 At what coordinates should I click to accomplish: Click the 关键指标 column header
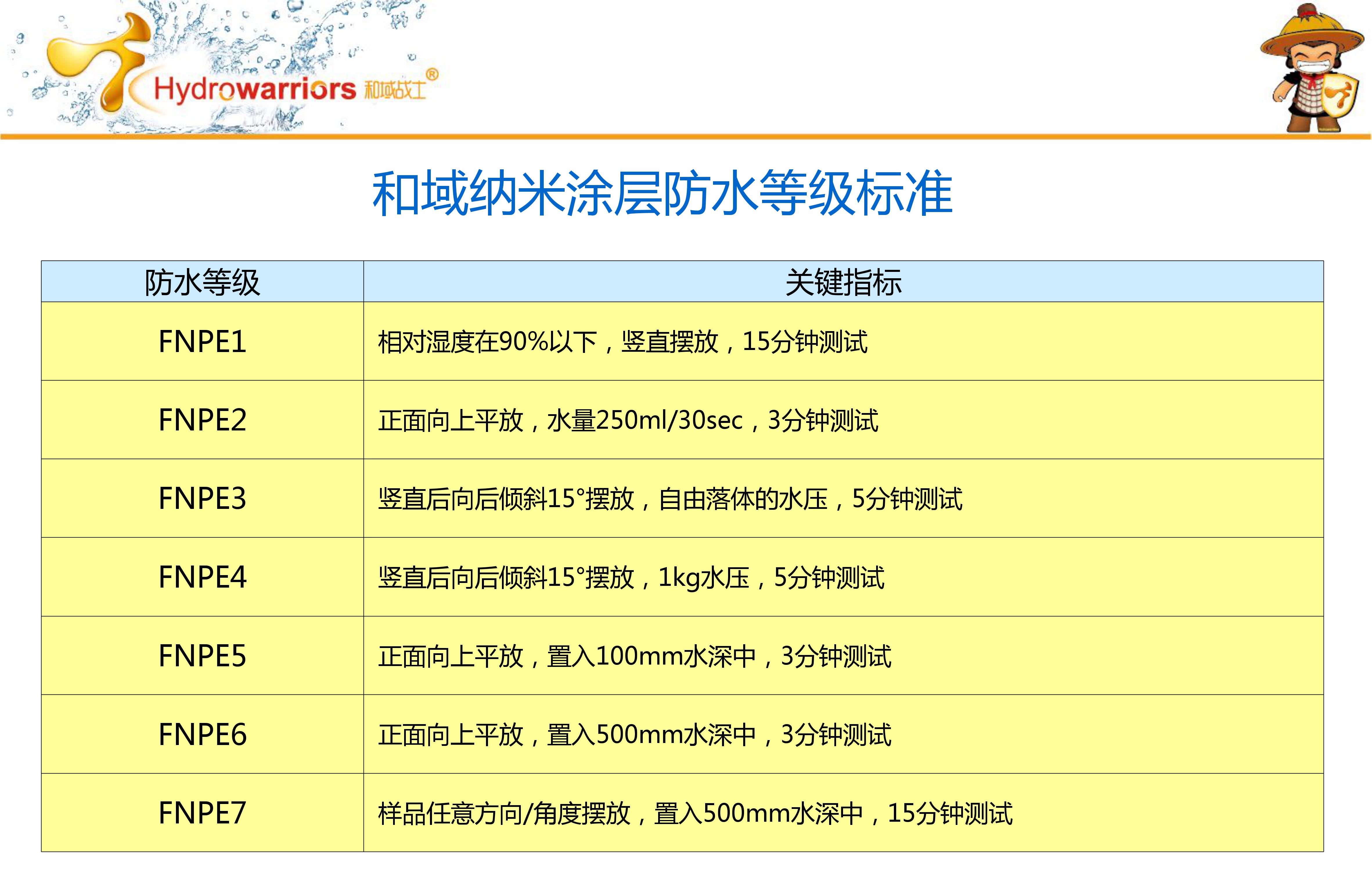[x=843, y=282]
